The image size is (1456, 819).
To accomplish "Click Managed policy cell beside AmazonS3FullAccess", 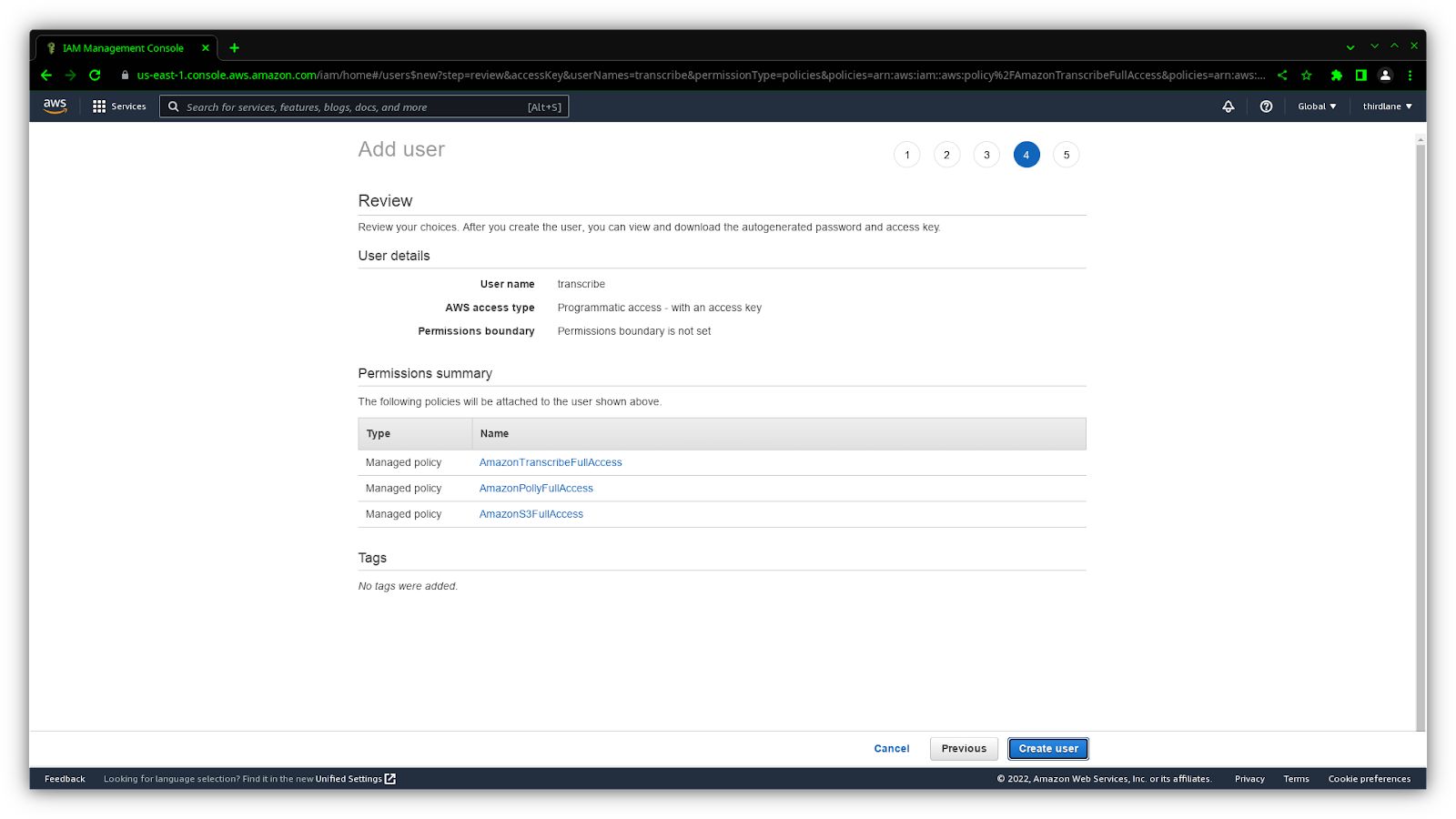I will coord(404,514).
